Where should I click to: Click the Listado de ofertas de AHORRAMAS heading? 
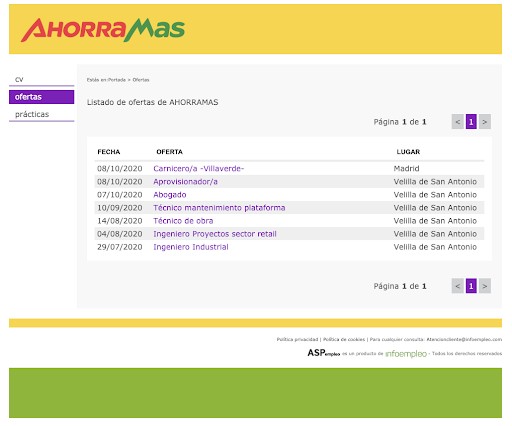(x=153, y=102)
